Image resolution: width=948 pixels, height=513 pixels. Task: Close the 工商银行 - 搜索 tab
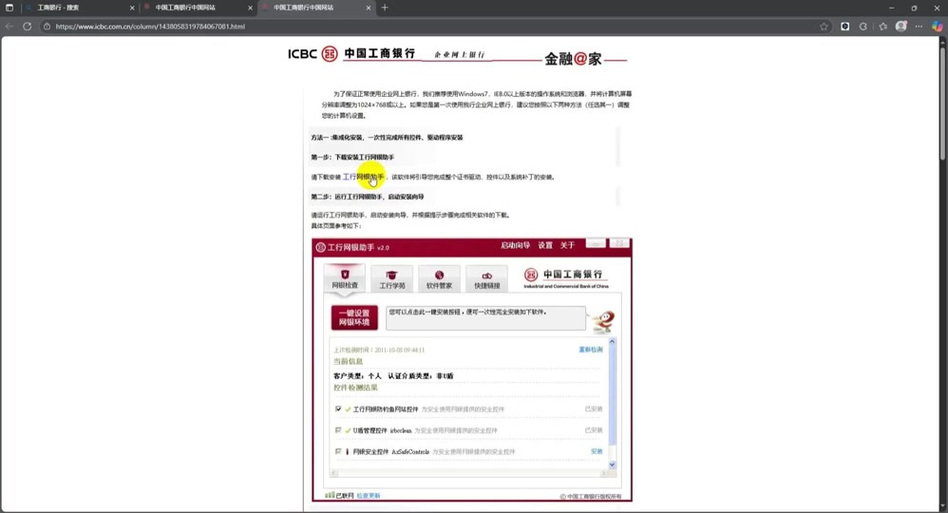coord(132,8)
